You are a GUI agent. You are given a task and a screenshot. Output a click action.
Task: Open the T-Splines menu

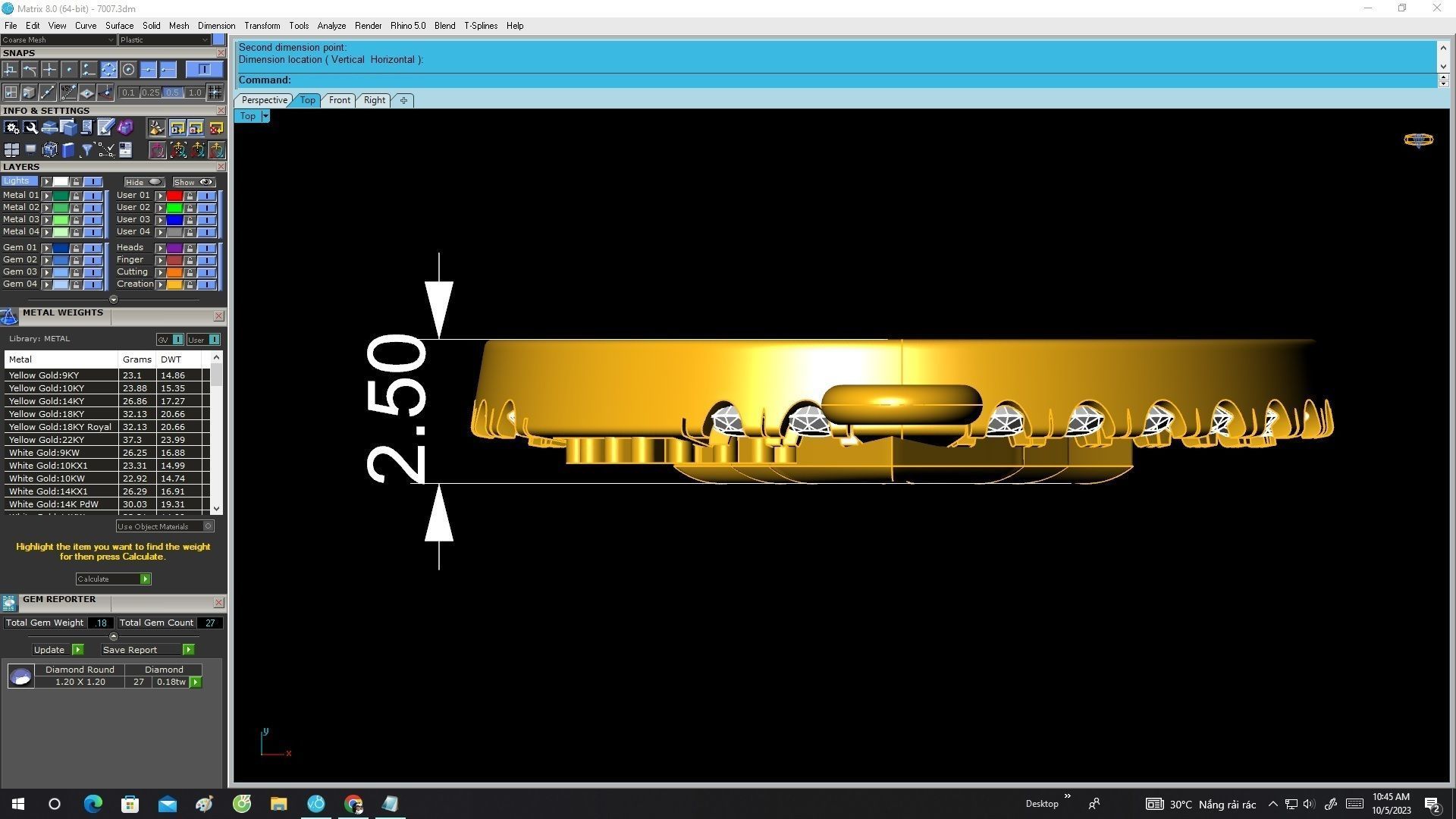(x=480, y=25)
